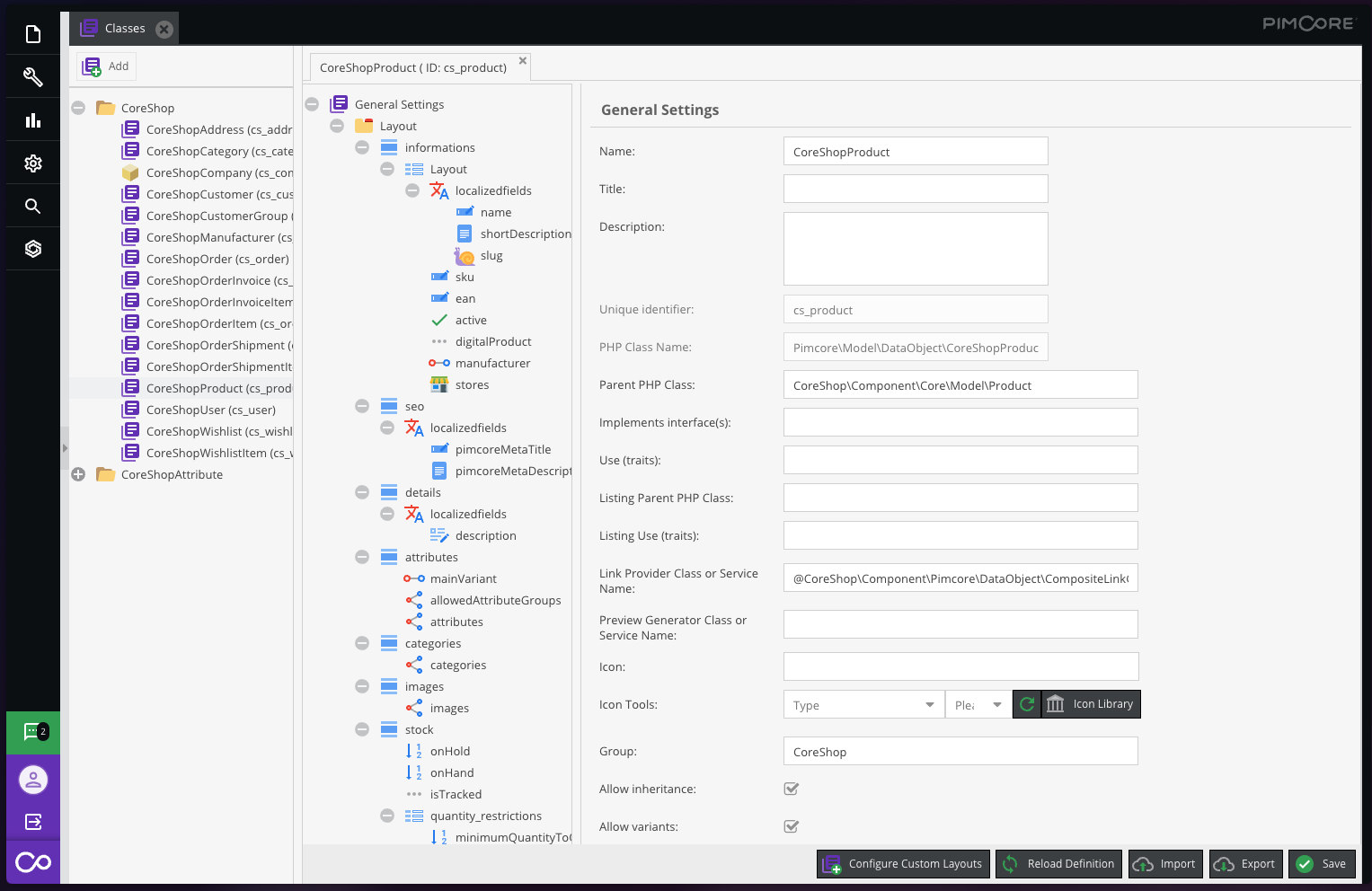Toggle the Allow inheritance checkbox
Screen dimensions: 1372x891
click(x=792, y=789)
